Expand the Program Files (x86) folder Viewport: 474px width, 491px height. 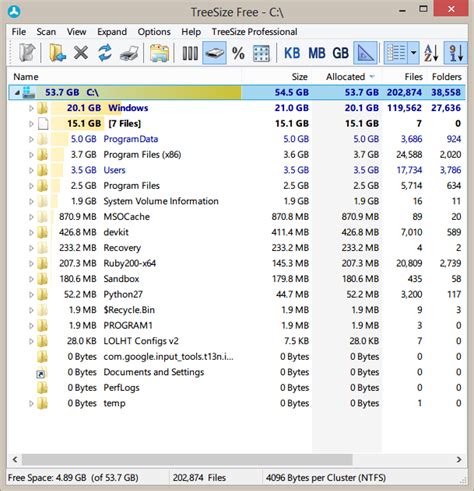tap(31, 155)
